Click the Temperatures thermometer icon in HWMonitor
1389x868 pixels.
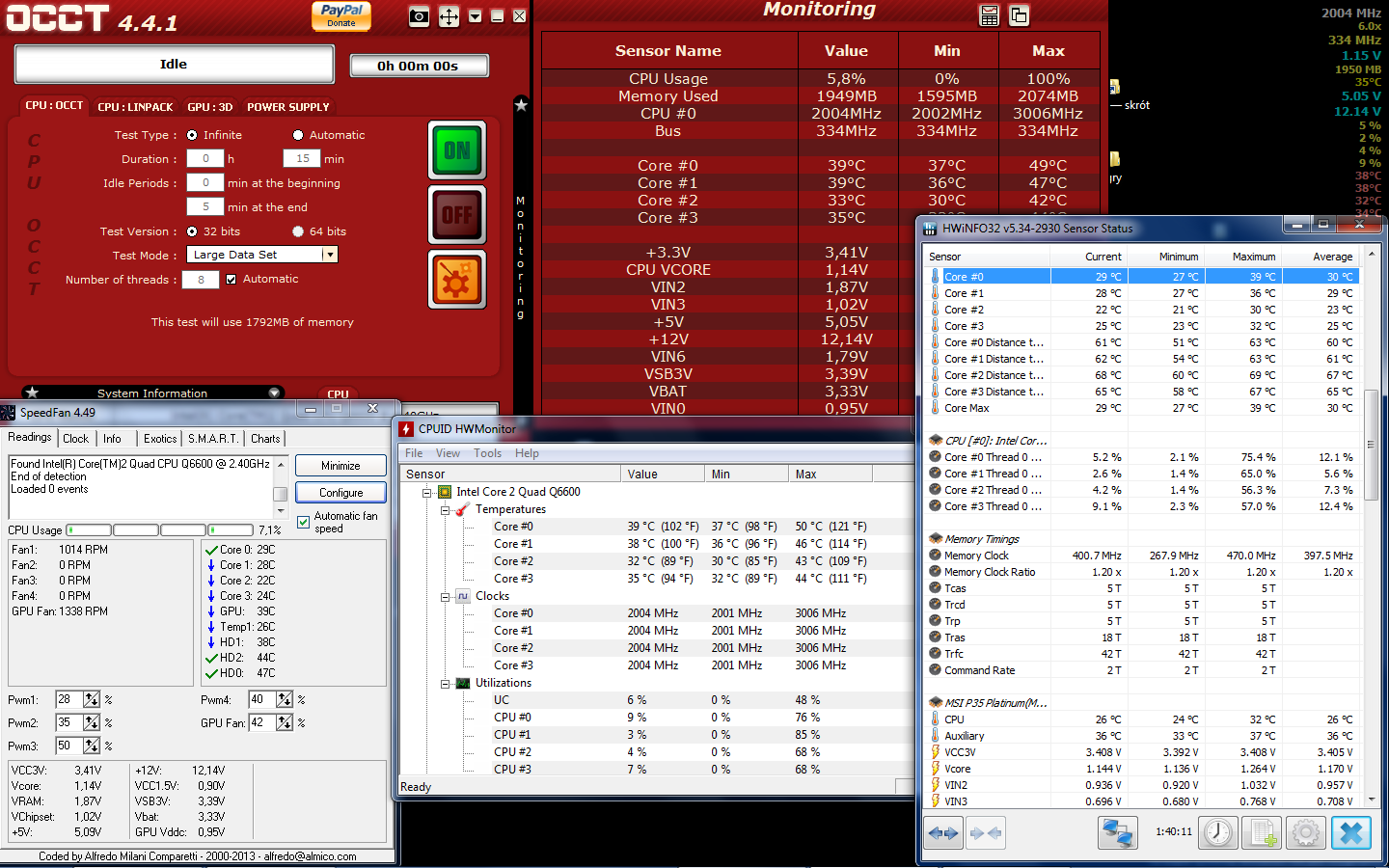point(463,509)
